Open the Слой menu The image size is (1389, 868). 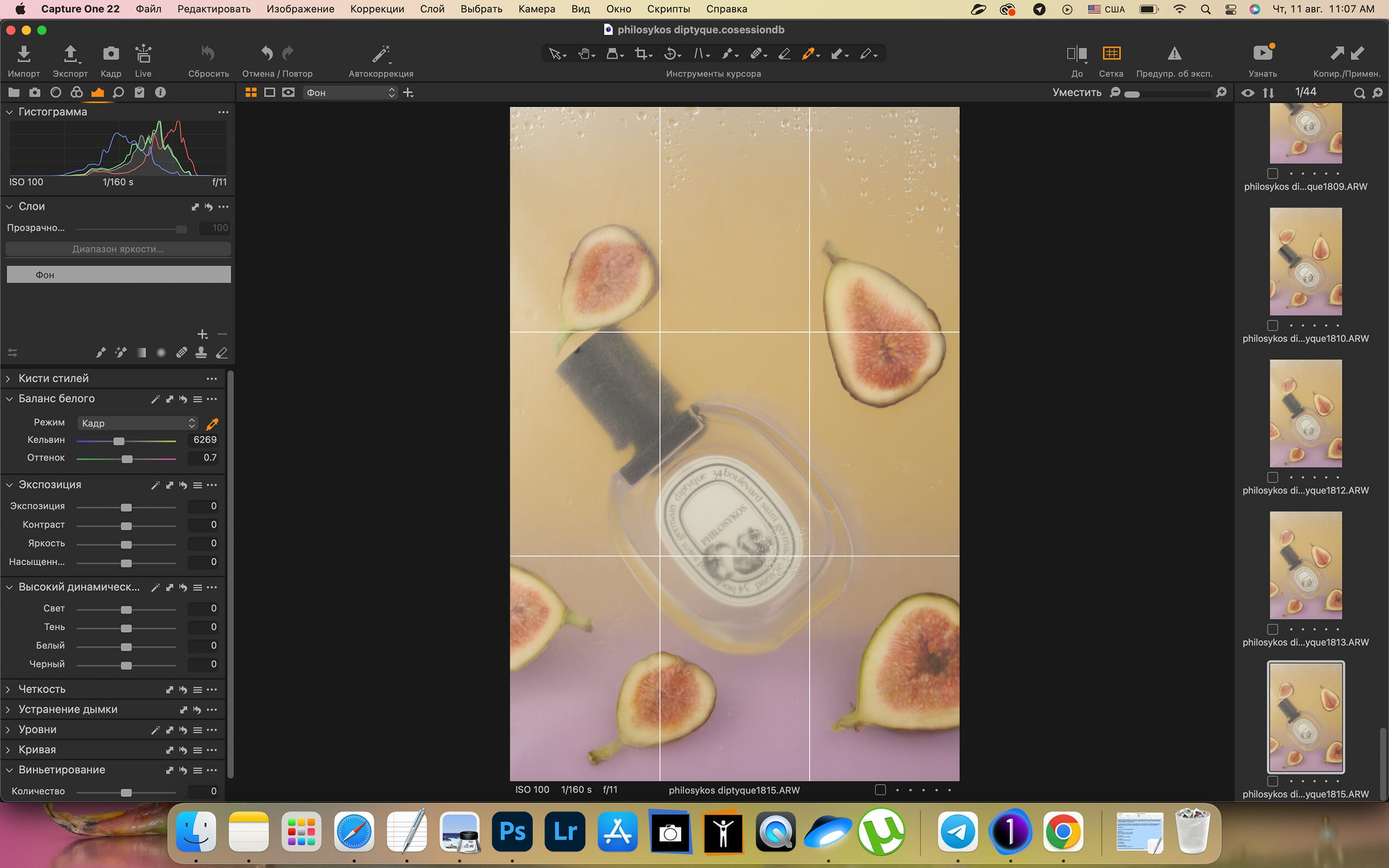tap(432, 9)
